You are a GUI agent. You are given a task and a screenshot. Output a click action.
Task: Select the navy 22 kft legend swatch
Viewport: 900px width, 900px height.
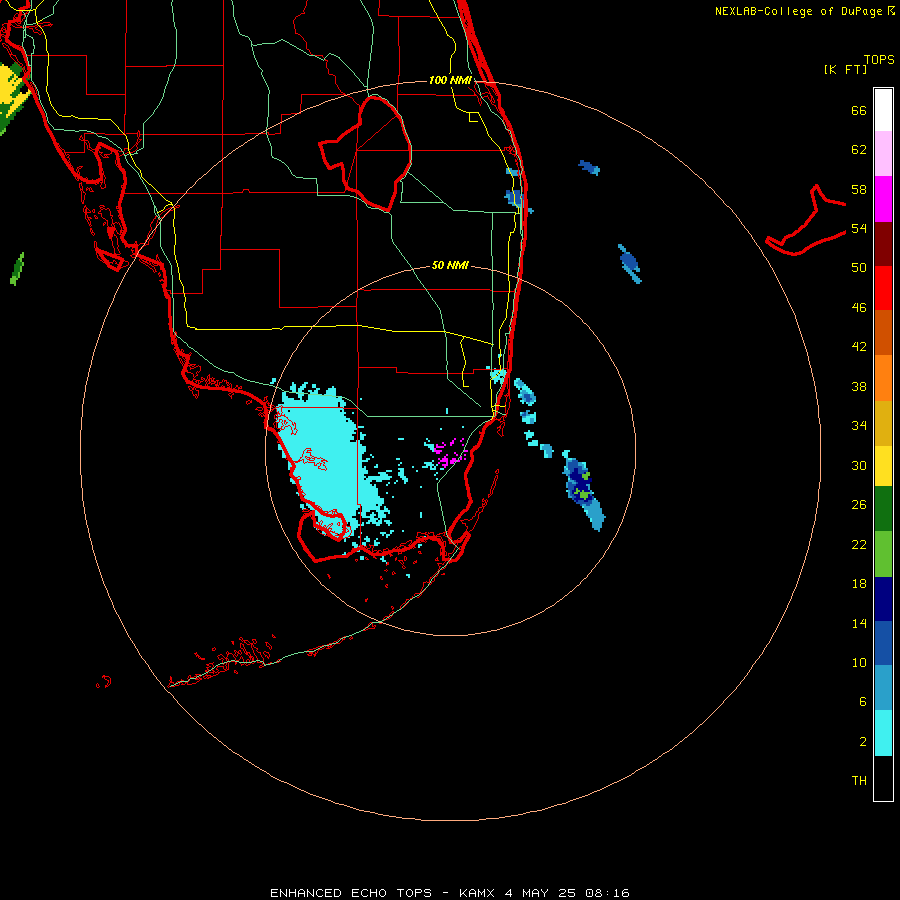pyautogui.click(x=883, y=599)
